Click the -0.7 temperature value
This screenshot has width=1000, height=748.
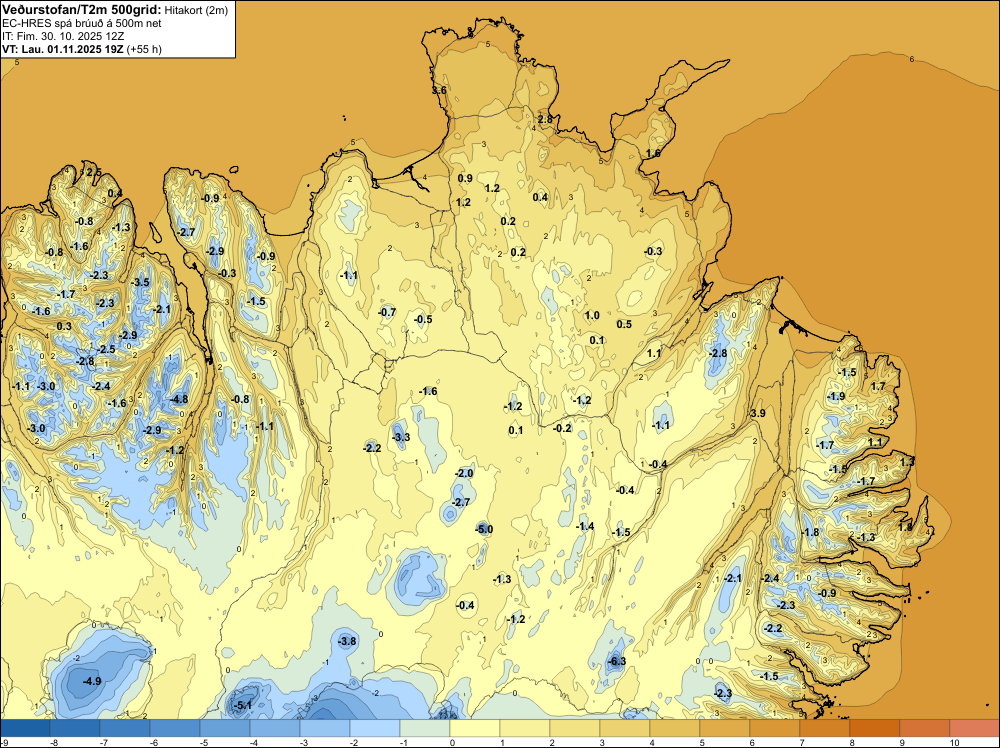pos(387,312)
